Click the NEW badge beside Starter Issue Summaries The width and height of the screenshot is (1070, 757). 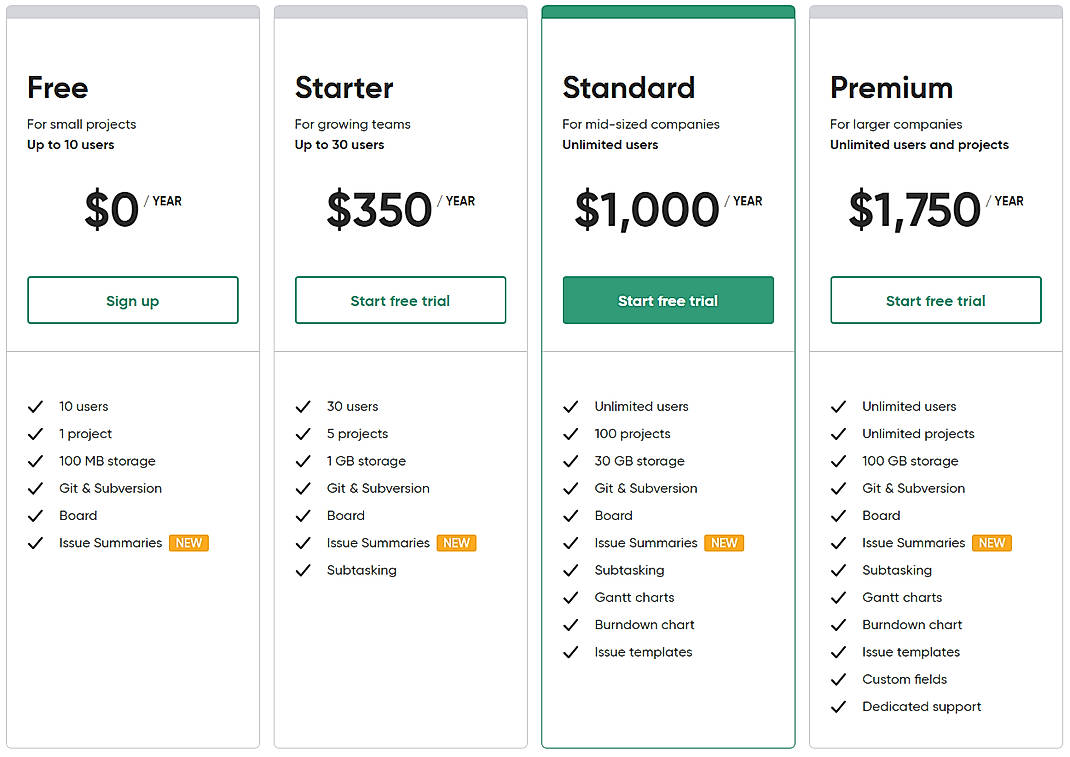456,542
